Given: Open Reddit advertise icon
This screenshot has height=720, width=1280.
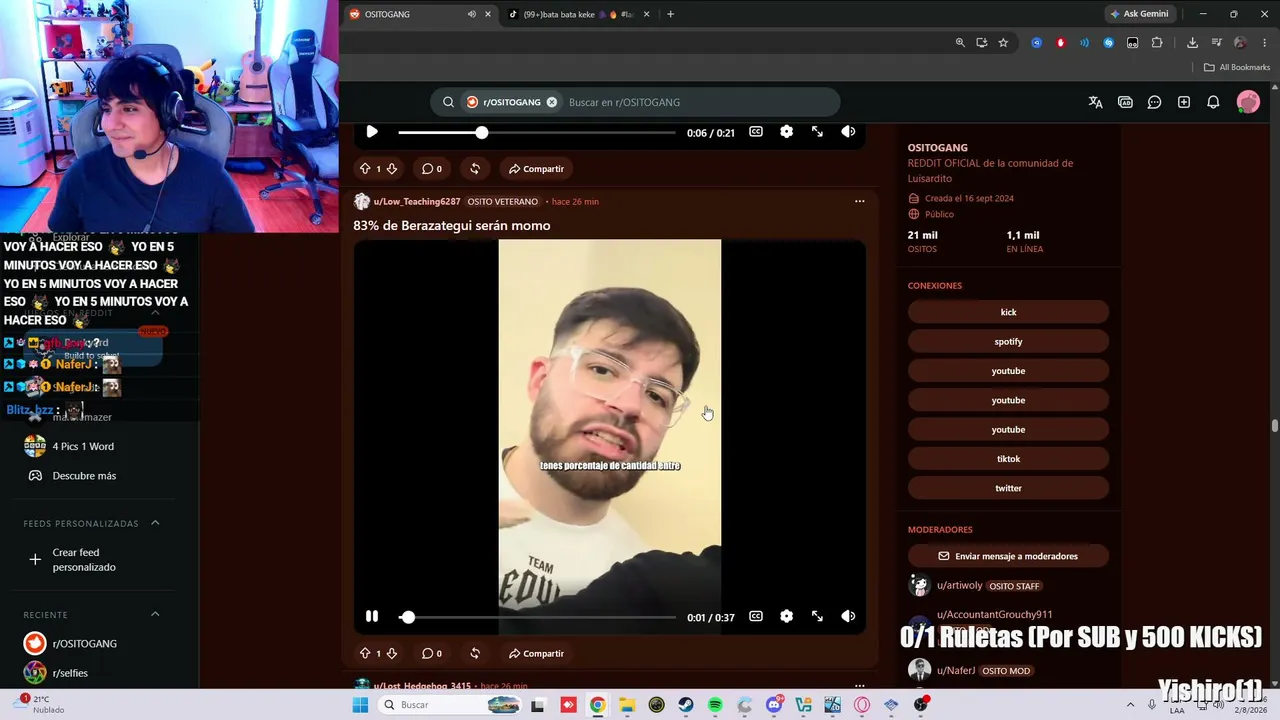Looking at the screenshot, I should (1125, 102).
